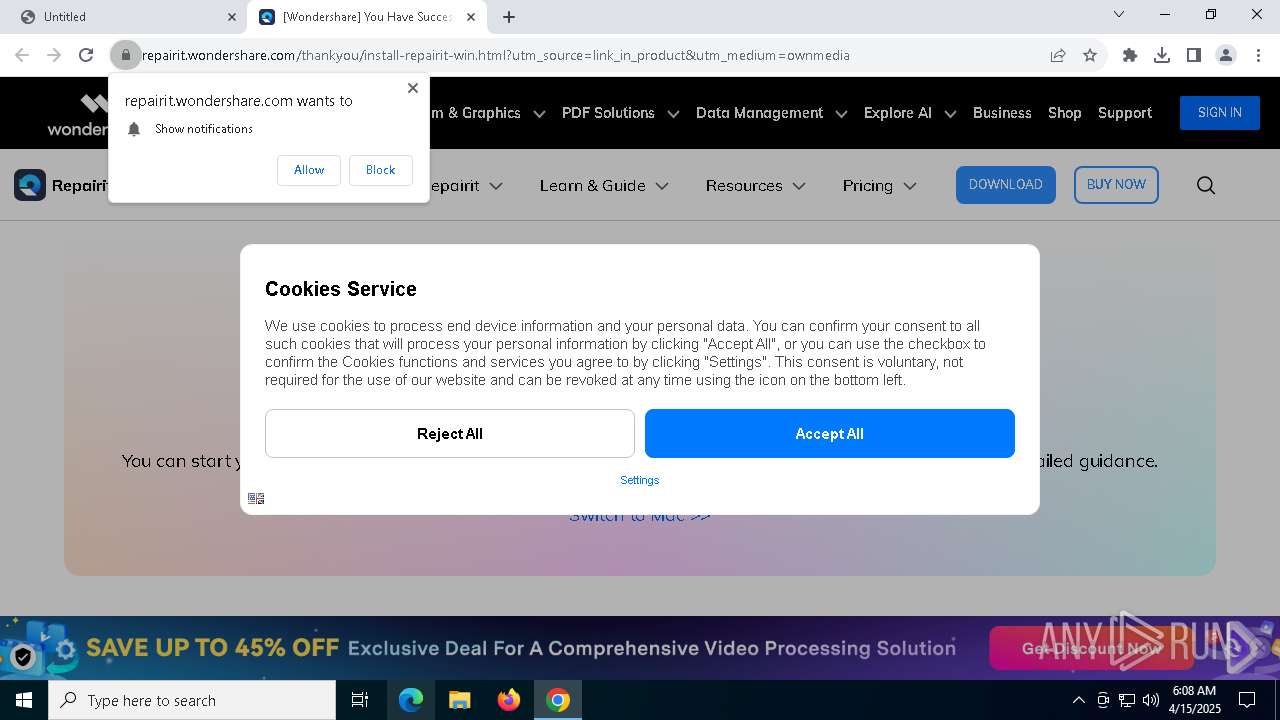
Task: Expand the PDF Solutions menu
Action: coord(620,113)
